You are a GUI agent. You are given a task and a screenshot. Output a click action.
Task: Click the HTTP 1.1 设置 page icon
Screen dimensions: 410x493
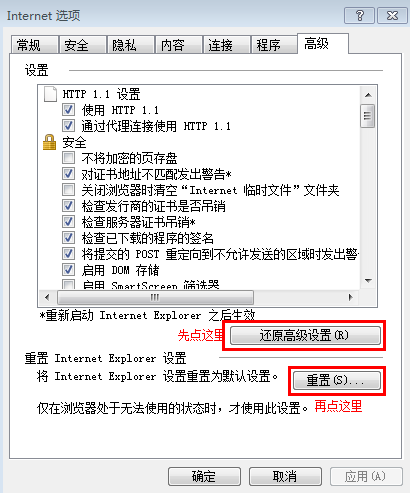(50, 94)
